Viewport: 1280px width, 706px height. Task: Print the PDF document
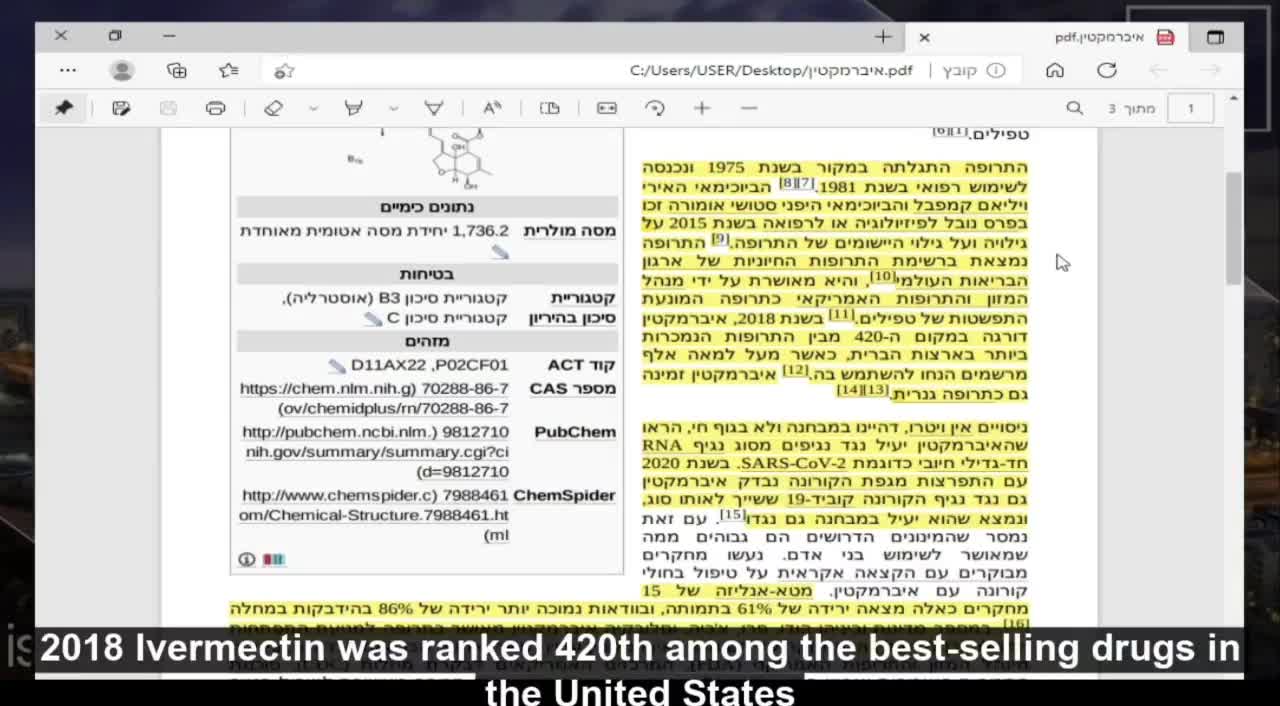215,108
